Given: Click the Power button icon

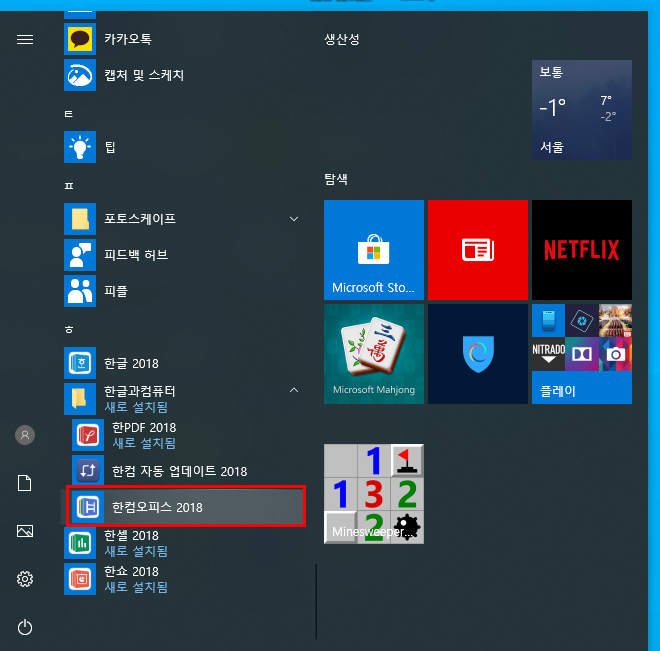Looking at the screenshot, I should [25, 627].
